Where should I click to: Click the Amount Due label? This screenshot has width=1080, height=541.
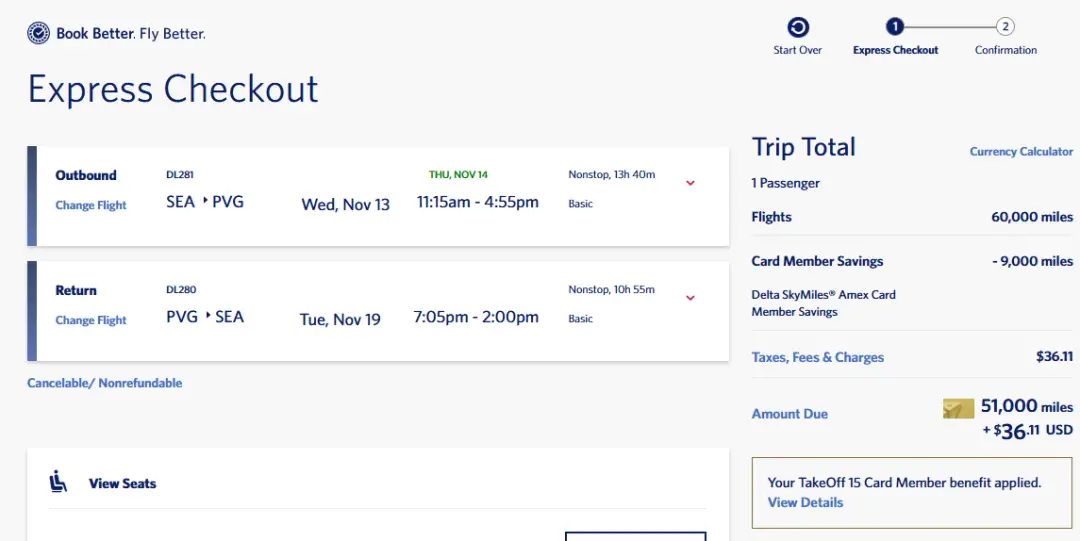coord(790,414)
